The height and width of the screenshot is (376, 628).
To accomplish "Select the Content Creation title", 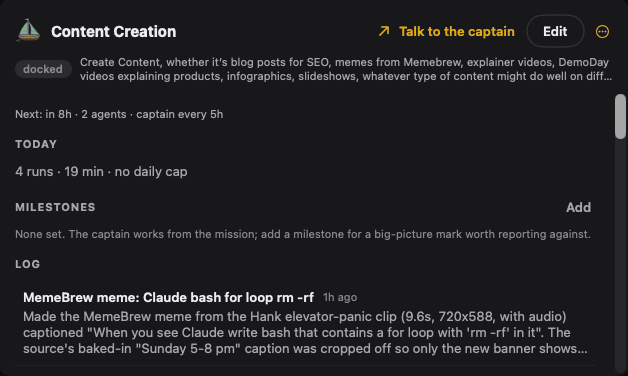I will (114, 32).
